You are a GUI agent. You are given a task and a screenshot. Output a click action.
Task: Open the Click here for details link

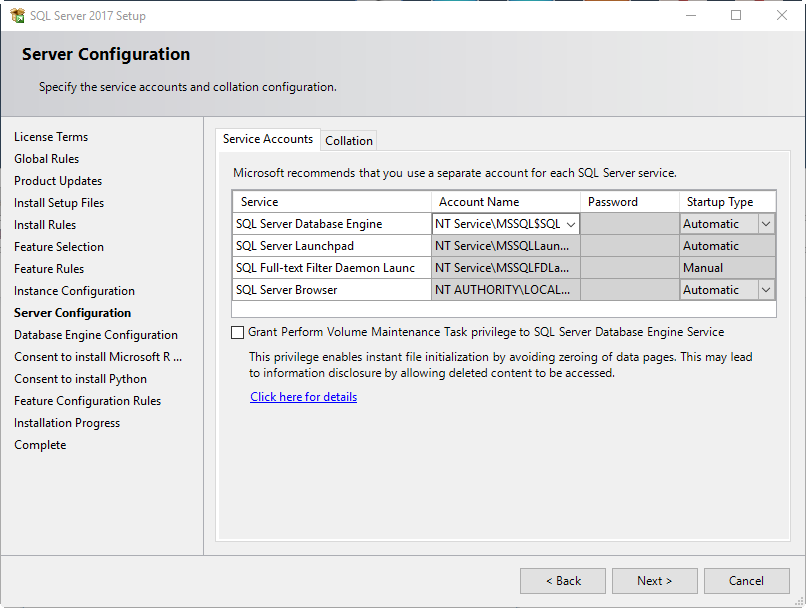coord(303,397)
